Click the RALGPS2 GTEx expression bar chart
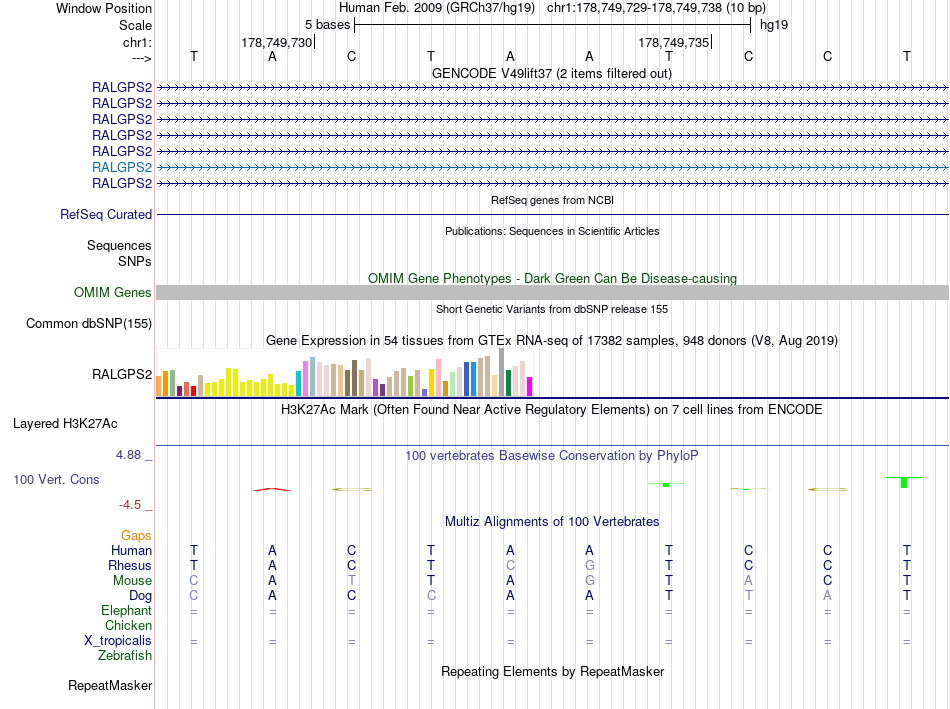Image resolution: width=950 pixels, height=709 pixels. [344, 373]
